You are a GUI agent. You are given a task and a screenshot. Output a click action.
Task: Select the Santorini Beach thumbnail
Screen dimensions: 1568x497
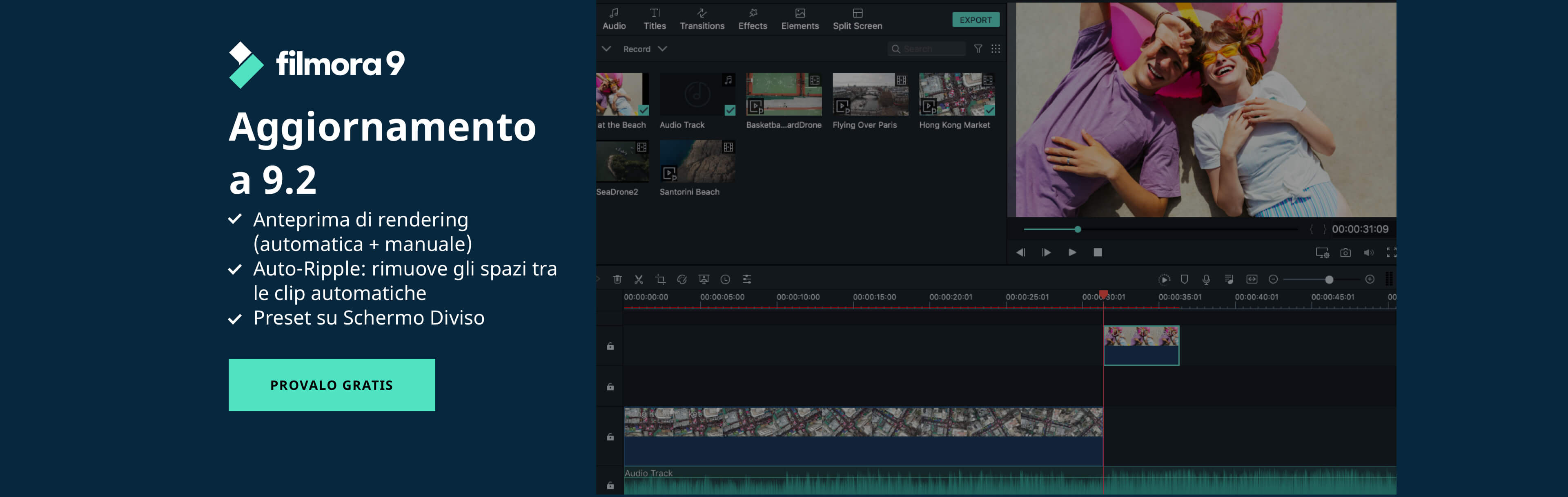tap(697, 161)
